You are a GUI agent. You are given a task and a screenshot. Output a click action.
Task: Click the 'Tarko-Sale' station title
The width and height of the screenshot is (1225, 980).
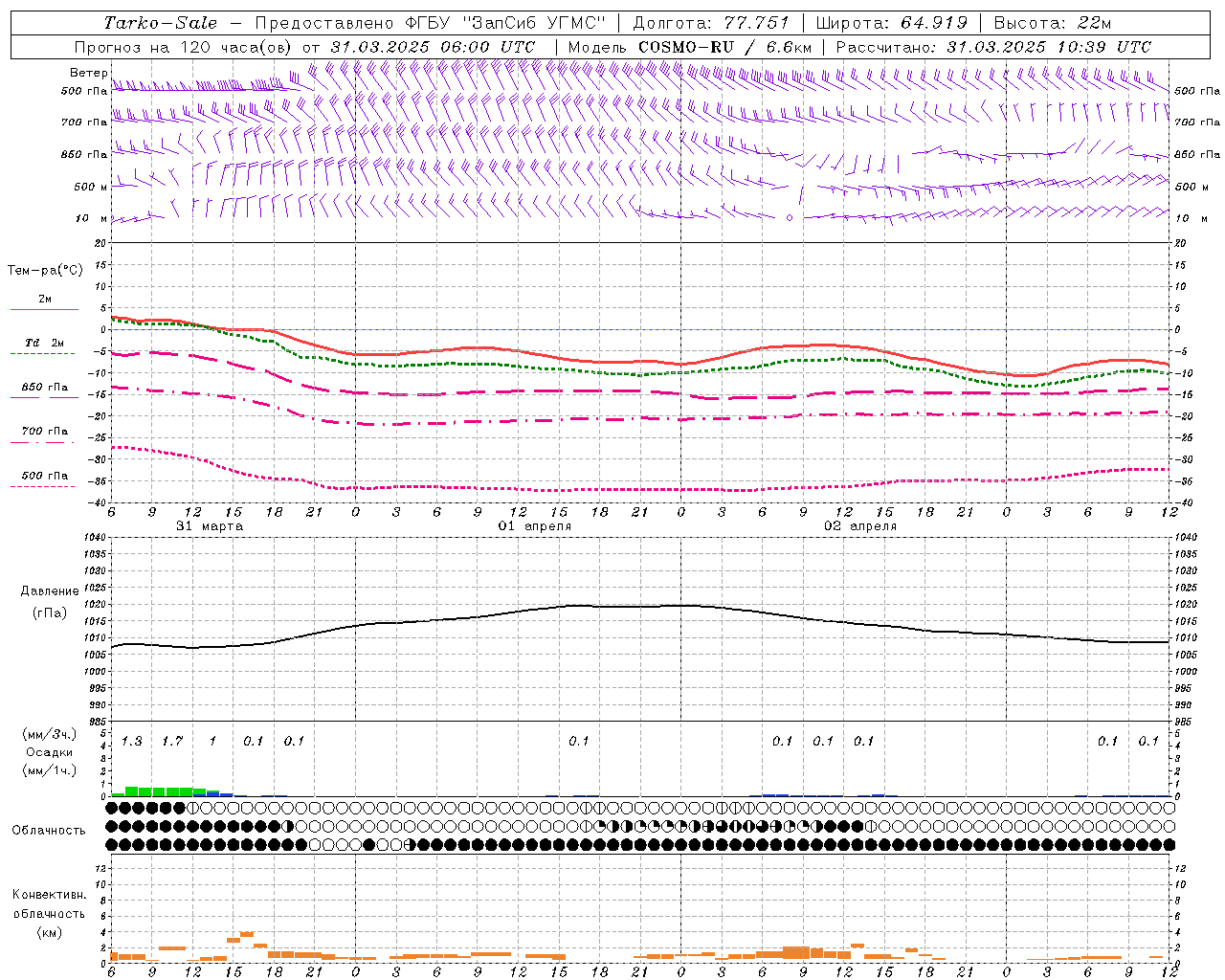[x=160, y=23]
